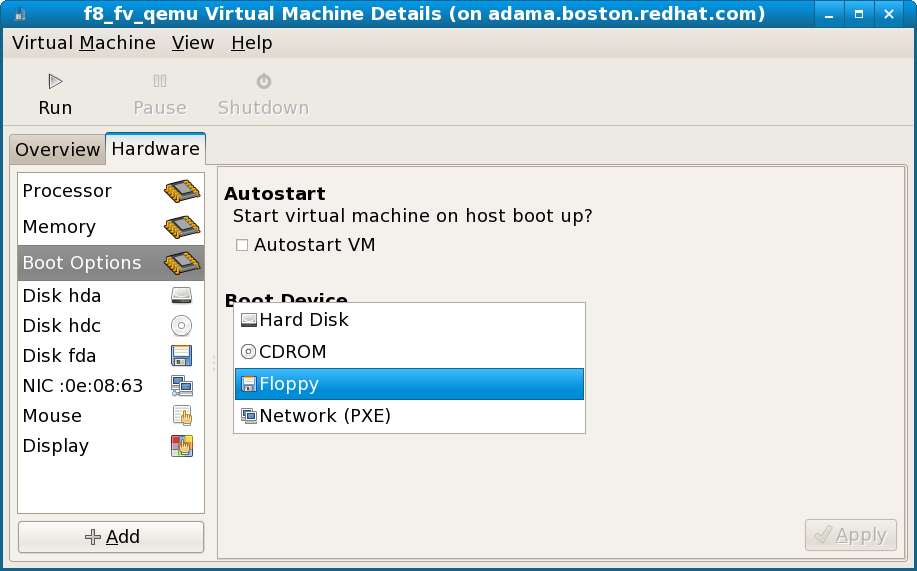
Task: Click the Disk fda floppy icon
Action: click(x=181, y=355)
